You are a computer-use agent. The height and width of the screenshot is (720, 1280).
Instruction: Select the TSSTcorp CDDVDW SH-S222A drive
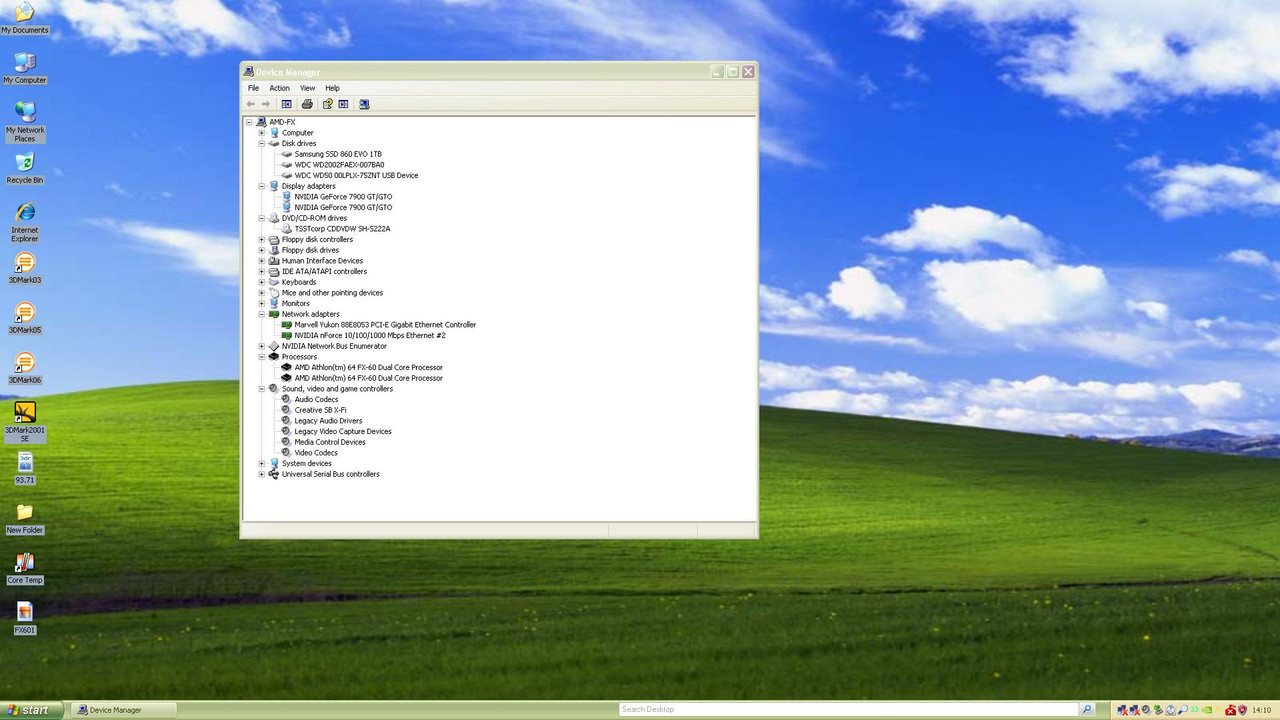(x=342, y=229)
